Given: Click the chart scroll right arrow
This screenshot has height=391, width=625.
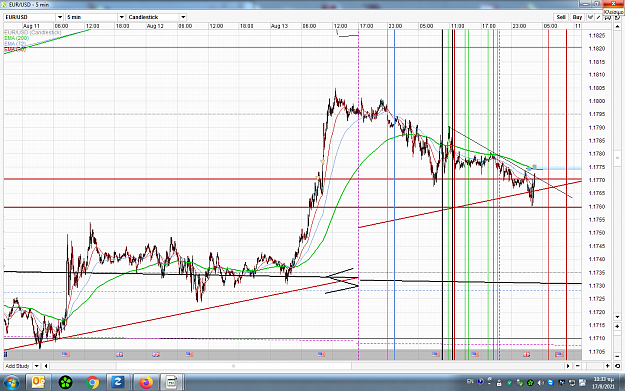Looking at the screenshot, I should pyautogui.click(x=568, y=366).
